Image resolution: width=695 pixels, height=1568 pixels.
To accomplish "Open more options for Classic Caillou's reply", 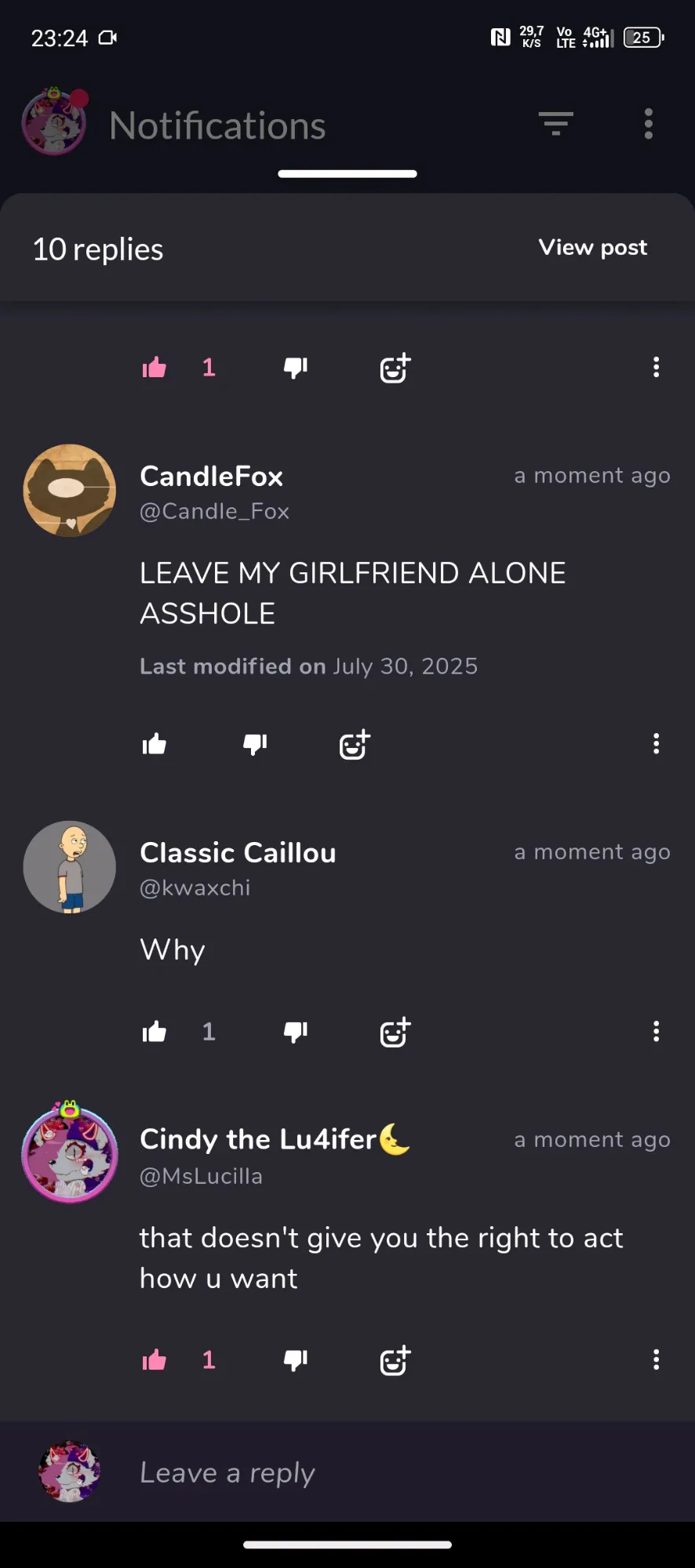I will coord(656,1032).
